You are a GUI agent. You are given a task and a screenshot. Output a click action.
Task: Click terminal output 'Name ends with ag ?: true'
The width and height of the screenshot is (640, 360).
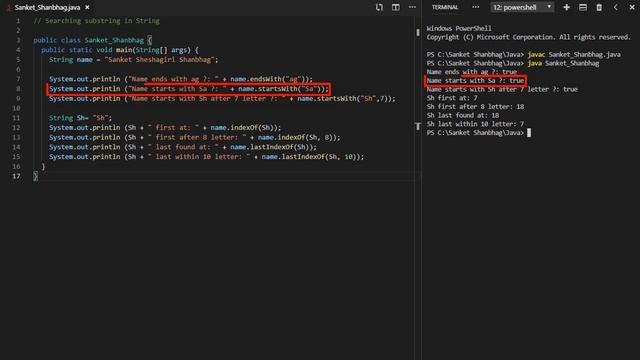pyautogui.click(x=472, y=72)
